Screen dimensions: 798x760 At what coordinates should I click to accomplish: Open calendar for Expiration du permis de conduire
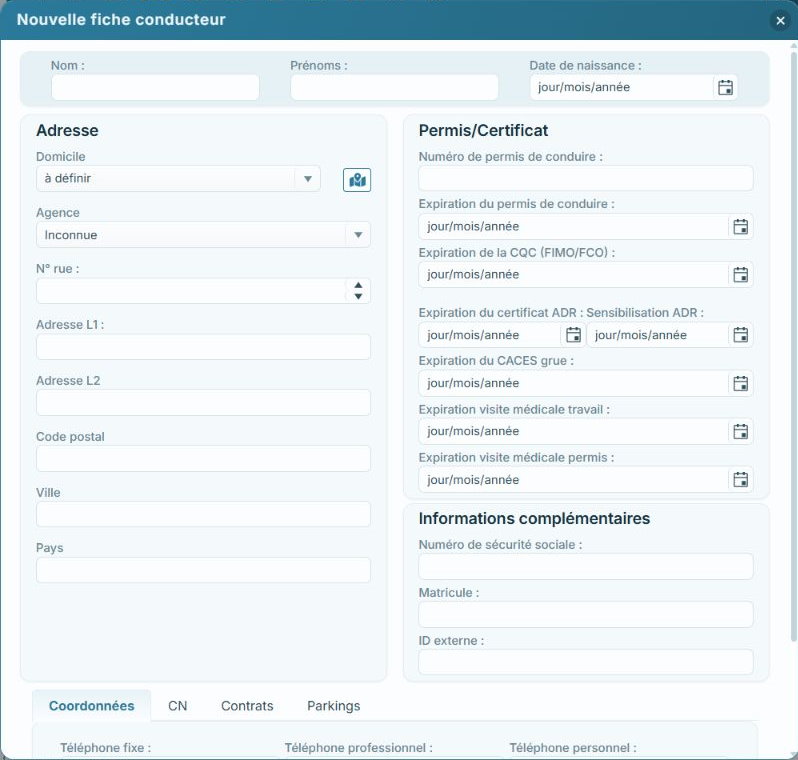pyautogui.click(x=740, y=227)
